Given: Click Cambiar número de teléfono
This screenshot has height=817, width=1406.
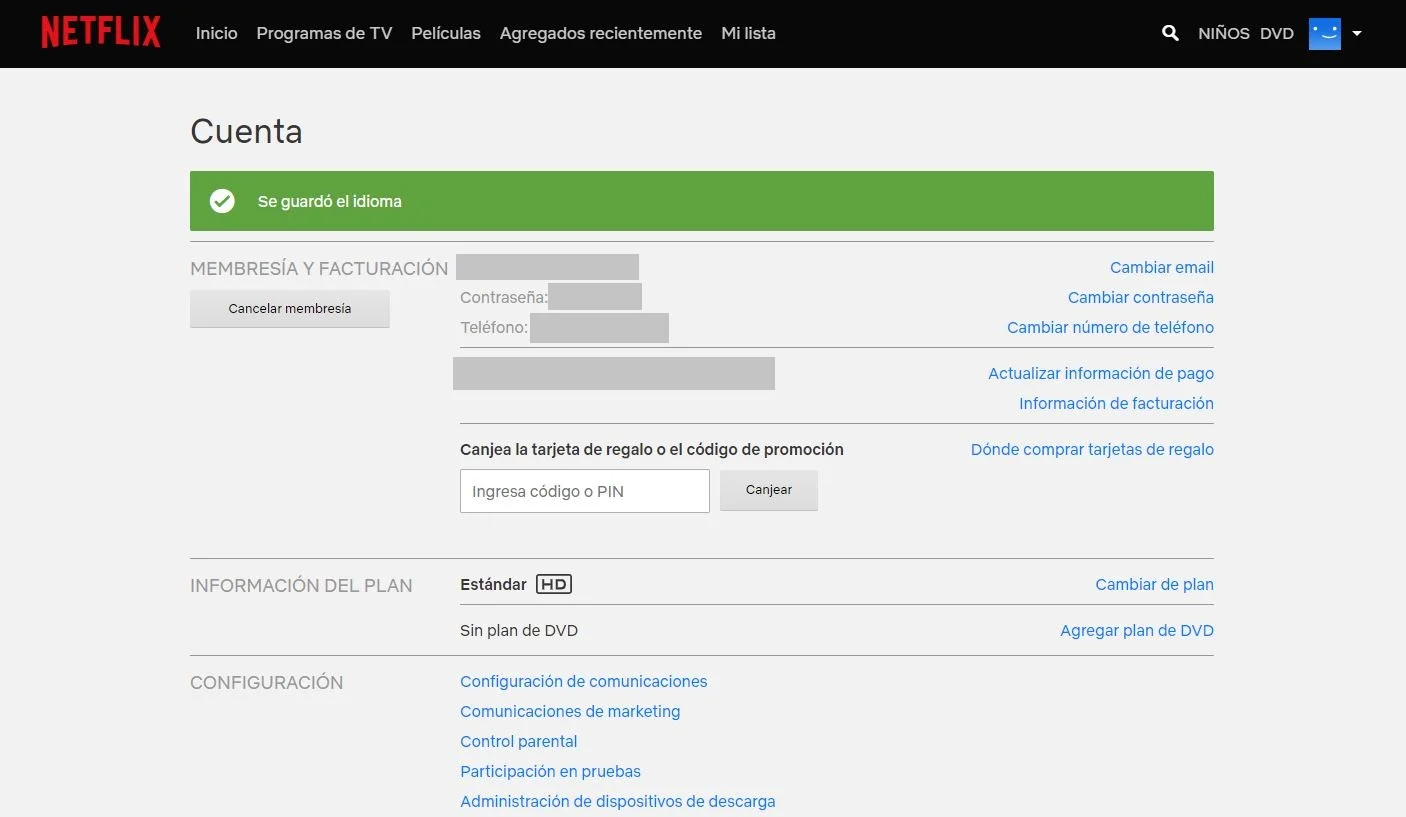Looking at the screenshot, I should pyautogui.click(x=1110, y=327).
